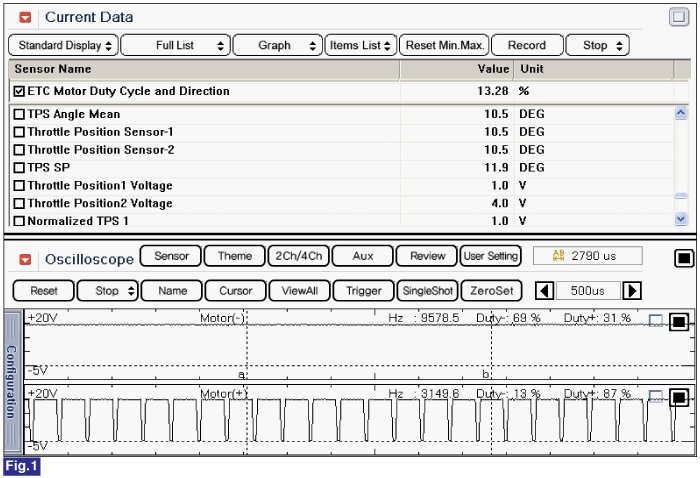
Task: Click the Motor(+) channel black square icon
Action: [678, 398]
